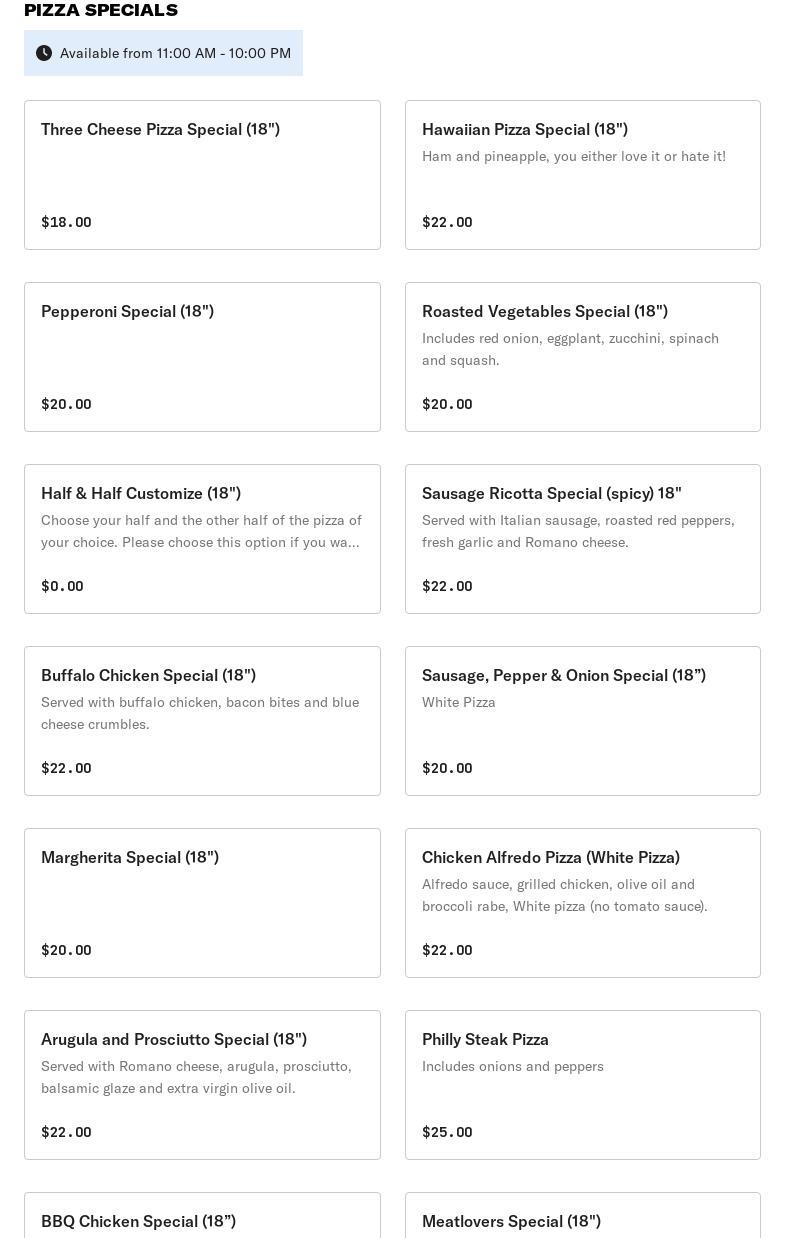
Task: Open the Pepperoni Special (18") card
Action: point(202,357)
